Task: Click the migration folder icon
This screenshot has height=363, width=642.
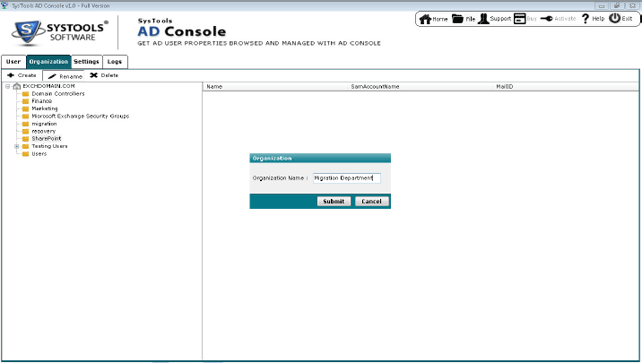Action: [x=25, y=124]
